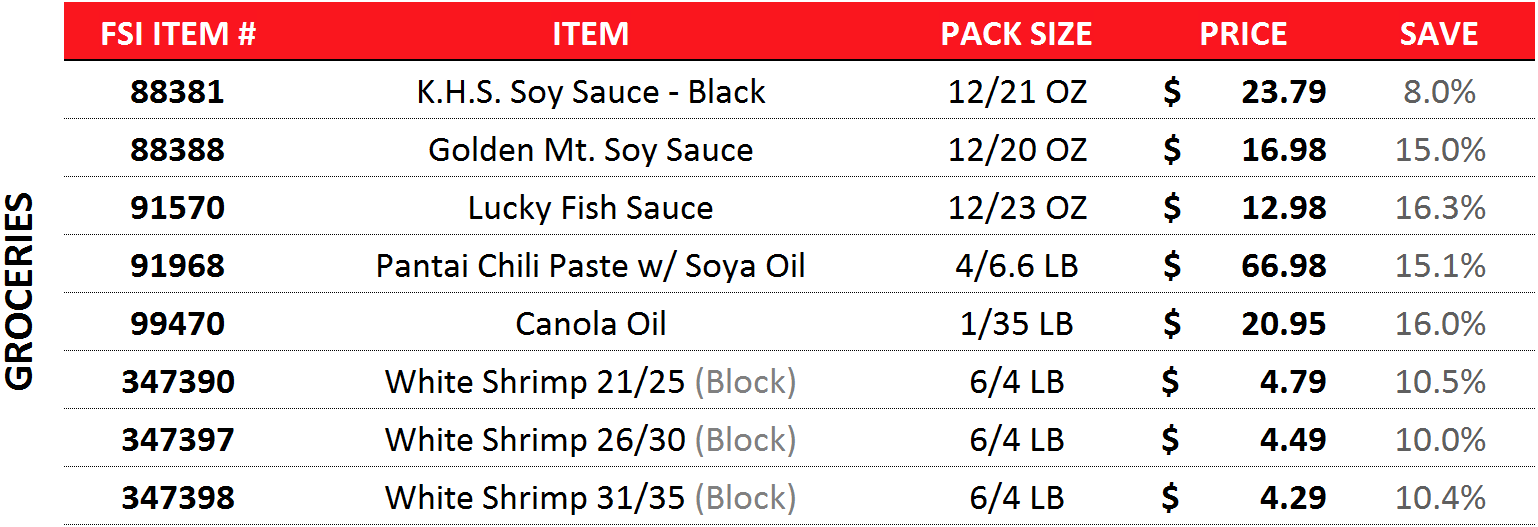The height and width of the screenshot is (527, 1538).
Task: Click Golden Mt. Soy Sauce item
Action: [x=590, y=150]
